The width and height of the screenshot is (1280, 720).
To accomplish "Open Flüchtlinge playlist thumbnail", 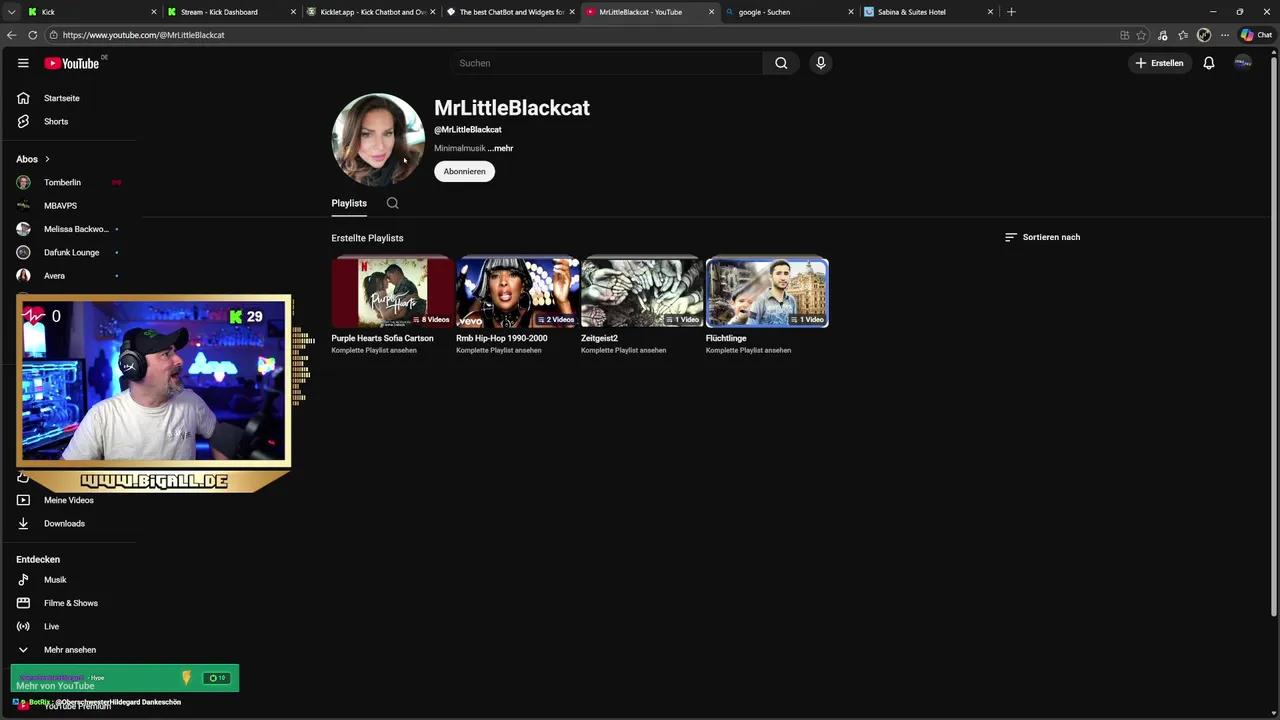I will [x=767, y=292].
